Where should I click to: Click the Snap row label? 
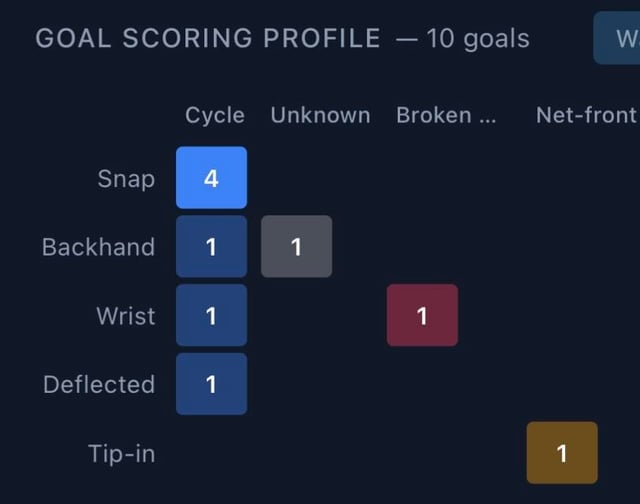pyautogui.click(x=126, y=179)
